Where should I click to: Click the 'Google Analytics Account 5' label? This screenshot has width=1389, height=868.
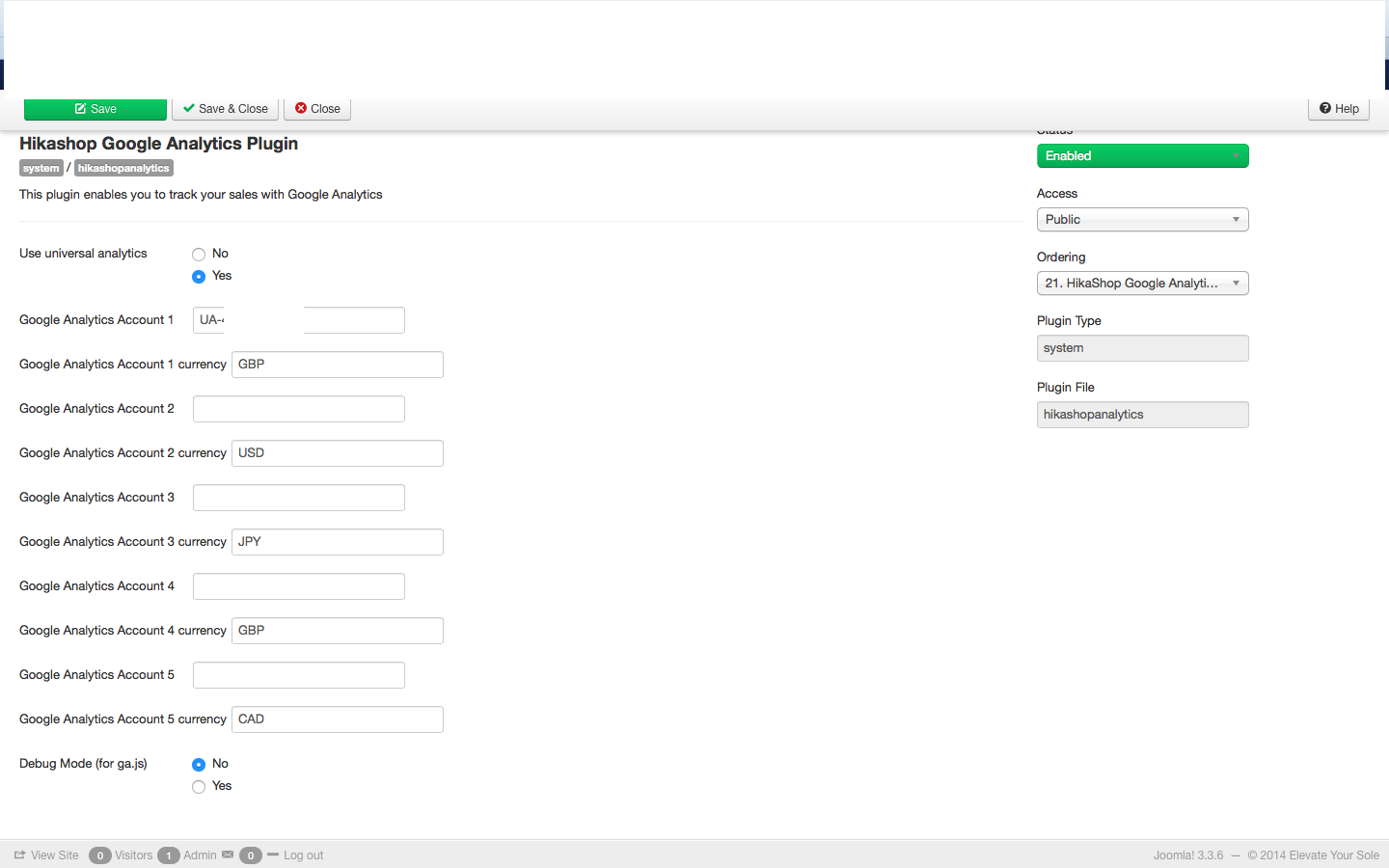[x=96, y=675]
